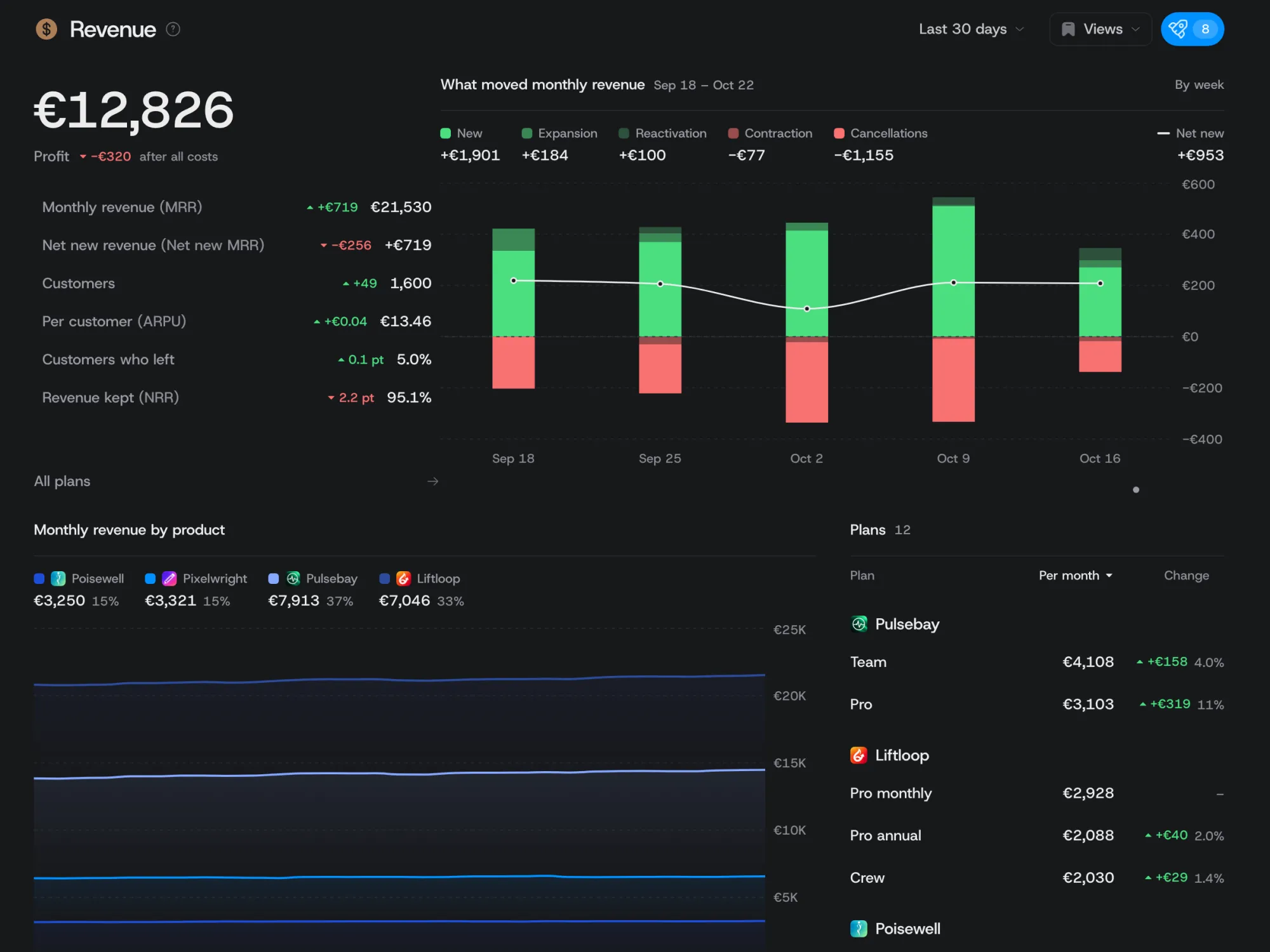
Task: Click the Pulsebay icon in the product legend
Action: pos(293,578)
